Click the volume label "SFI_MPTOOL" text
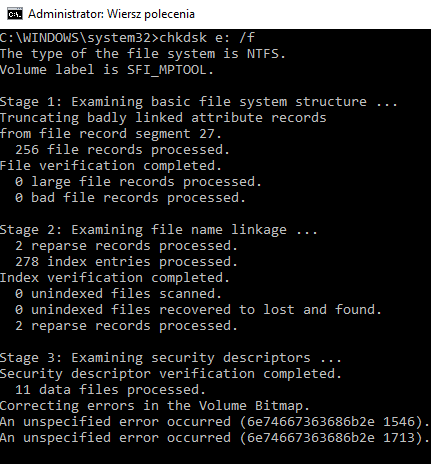Screen dimensions: 431x464 [x=167, y=70]
